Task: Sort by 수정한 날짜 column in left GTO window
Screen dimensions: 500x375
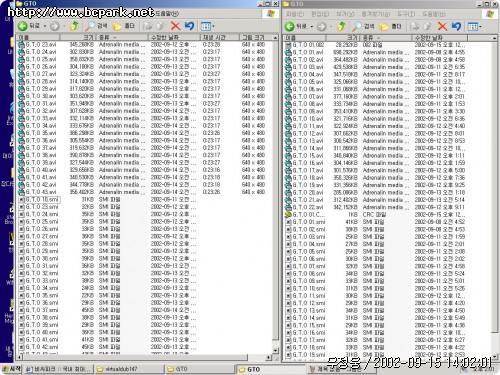Action: 174,37
